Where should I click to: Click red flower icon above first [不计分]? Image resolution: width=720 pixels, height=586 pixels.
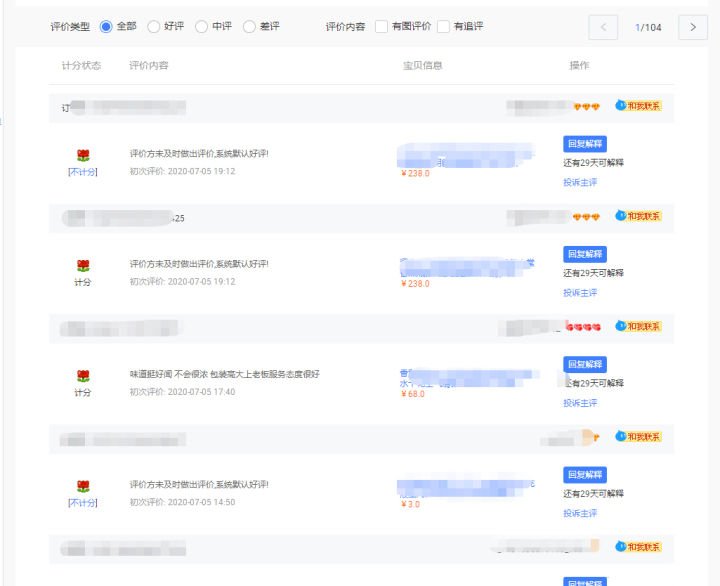coord(83,155)
